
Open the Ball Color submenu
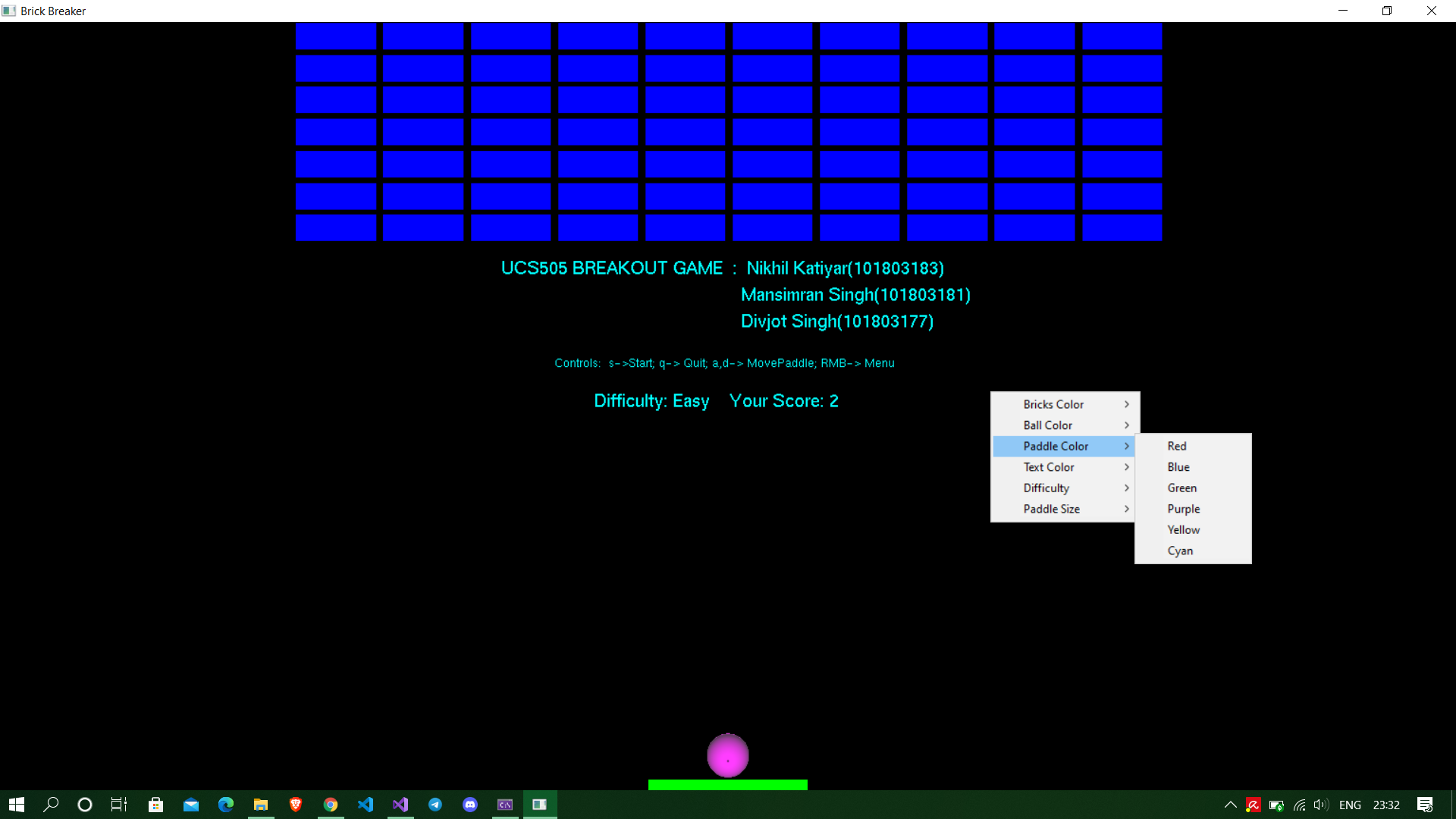coord(1048,425)
